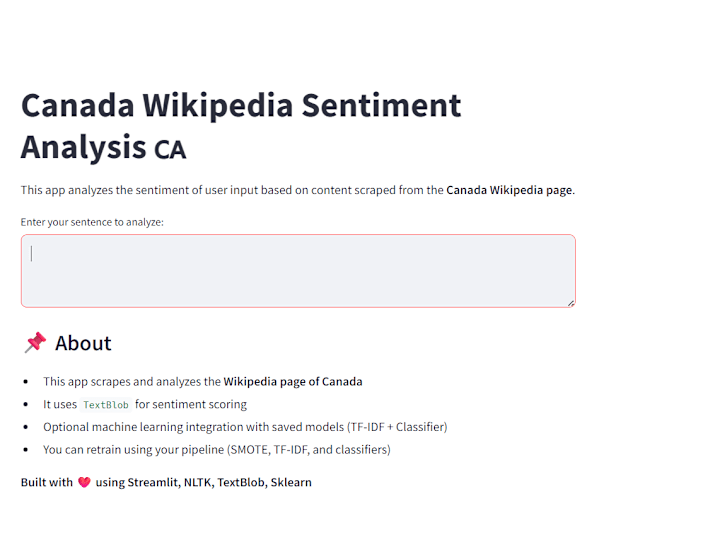Screen dimensions: 720x540
Task: Click the optional machine learning bullet marker
Action: pyautogui.click(x=26, y=427)
